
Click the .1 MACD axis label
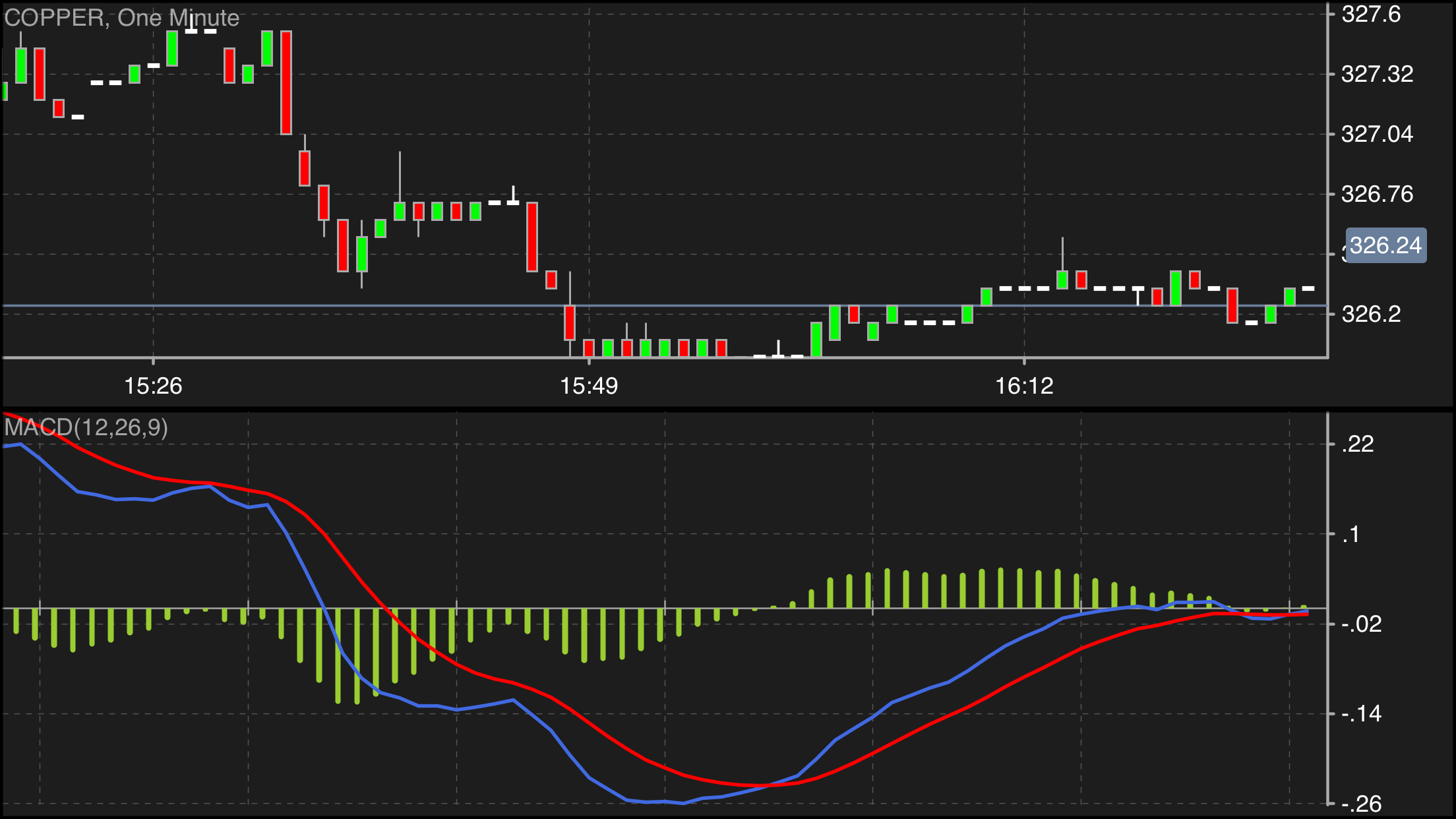[x=1351, y=534]
